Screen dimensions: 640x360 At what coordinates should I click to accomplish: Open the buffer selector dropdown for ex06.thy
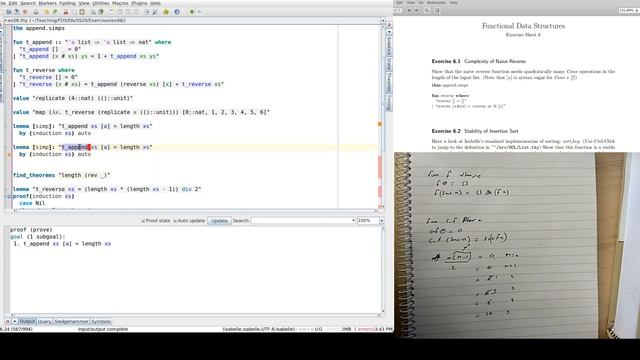pyautogui.click(x=382, y=20)
